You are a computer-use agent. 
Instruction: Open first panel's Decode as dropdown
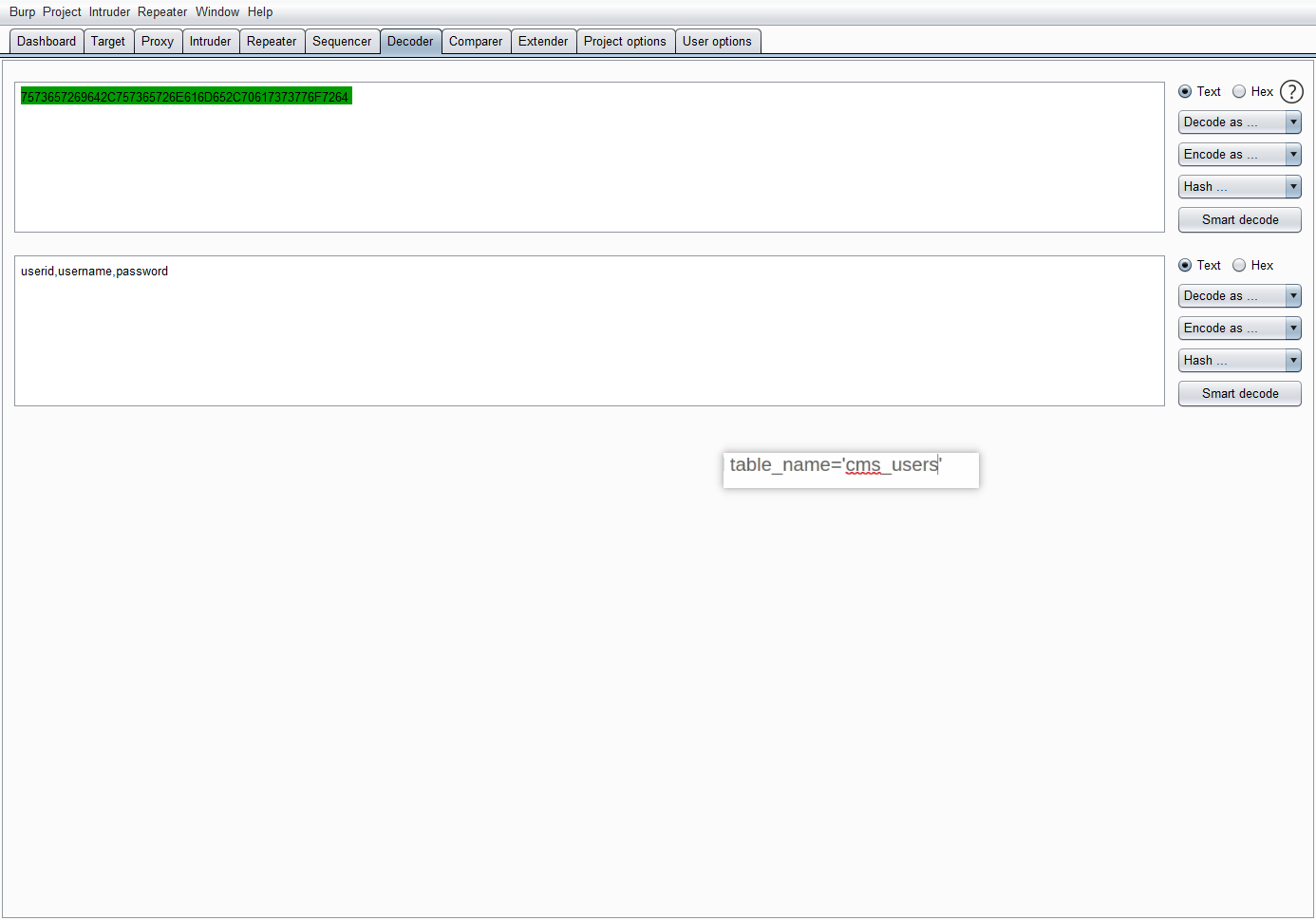coord(1239,122)
